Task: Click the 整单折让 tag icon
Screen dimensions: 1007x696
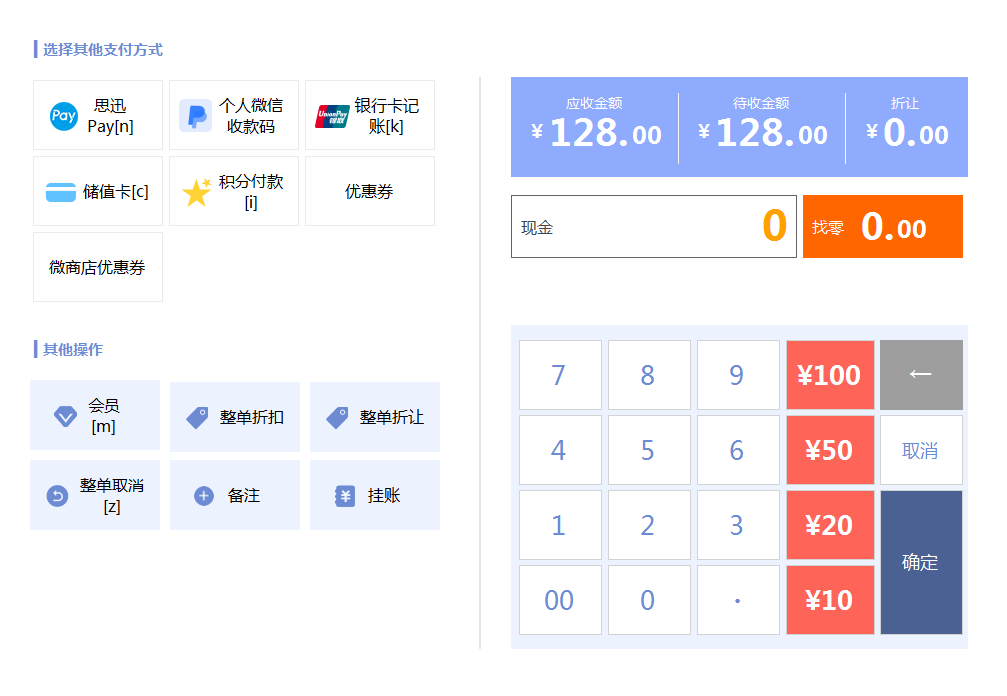Action: pyautogui.click(x=337, y=417)
